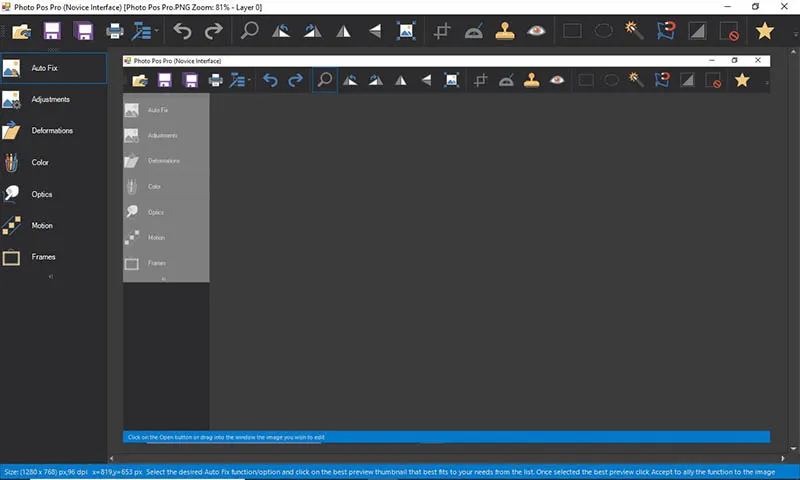Activate the Magic Wand tool in main toolbar
Image resolution: width=800 pixels, height=480 pixels.
[634, 31]
